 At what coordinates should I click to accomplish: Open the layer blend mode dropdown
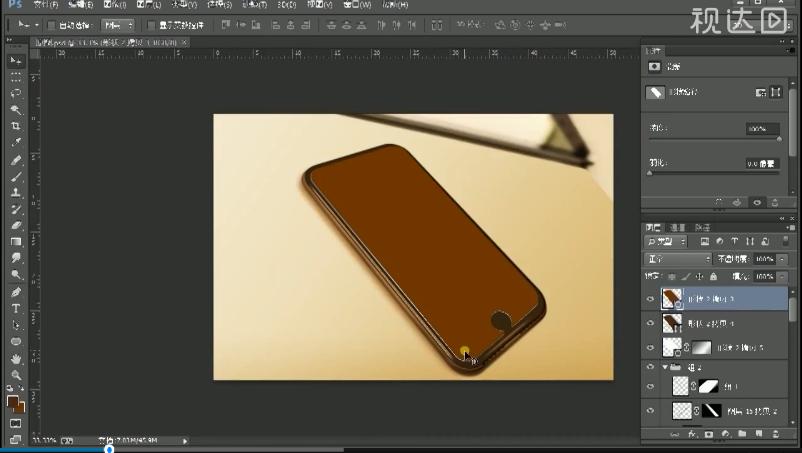(677, 259)
